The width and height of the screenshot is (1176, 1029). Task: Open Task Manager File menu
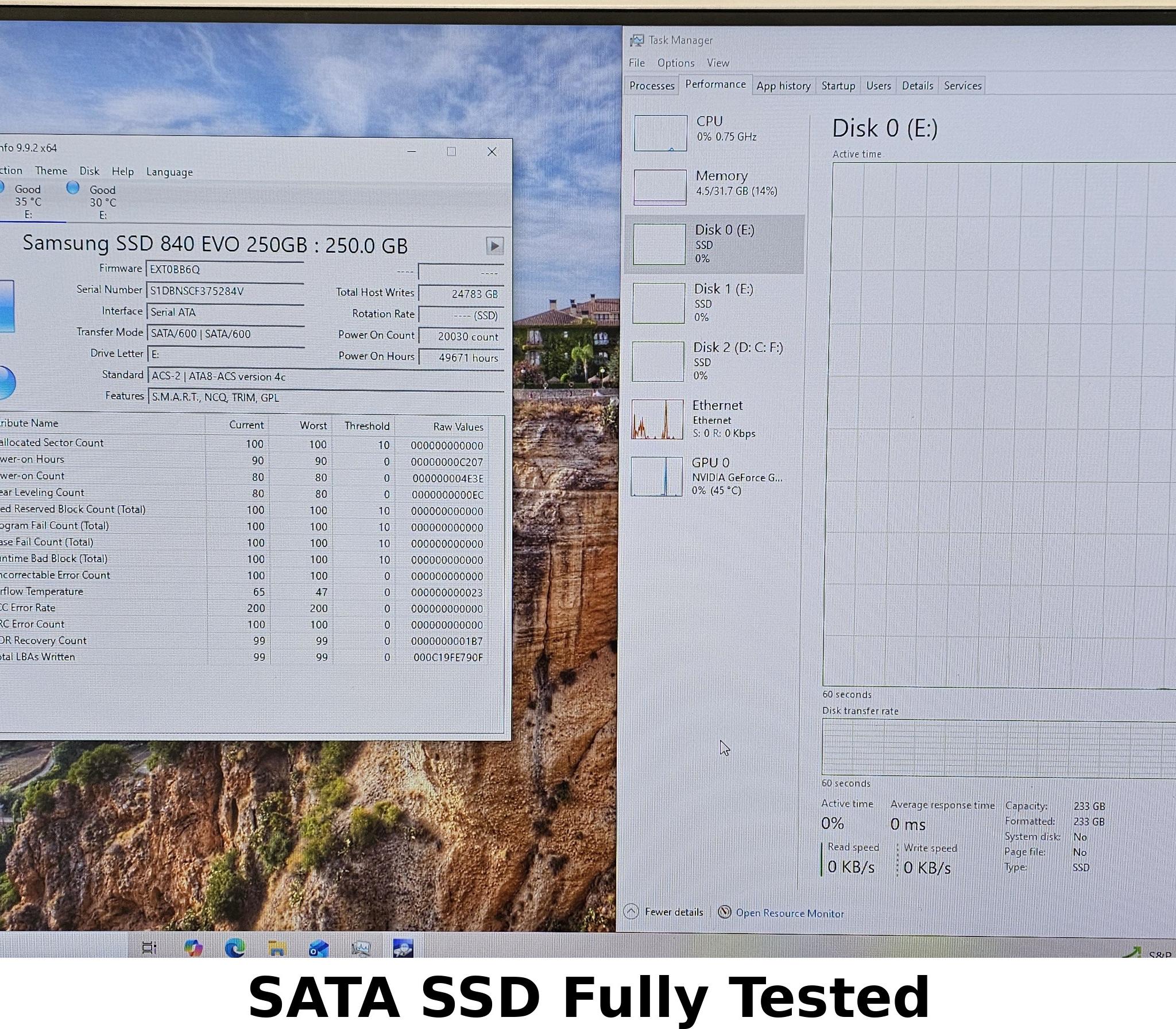point(637,63)
